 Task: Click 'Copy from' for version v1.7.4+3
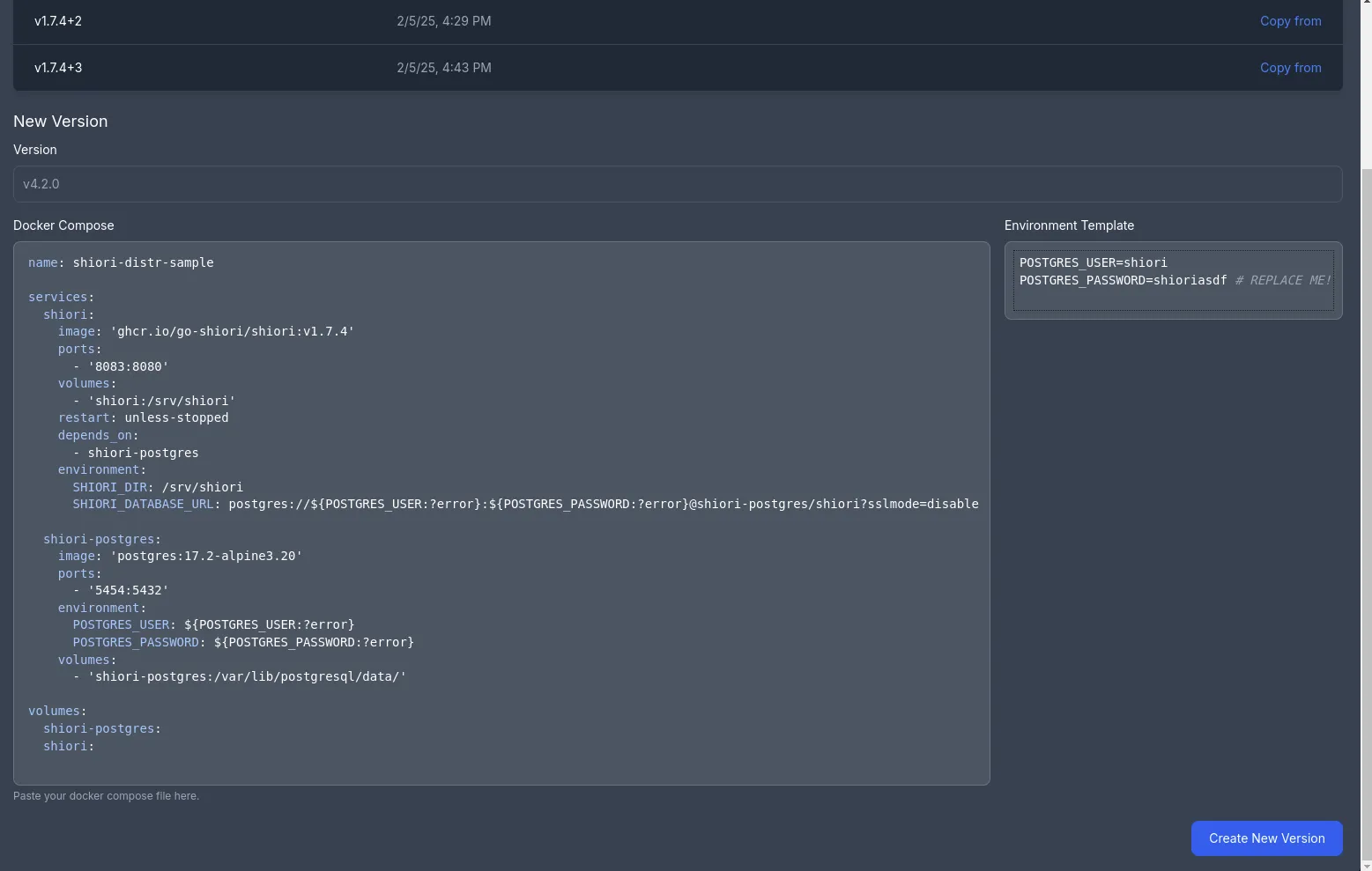tap(1290, 68)
